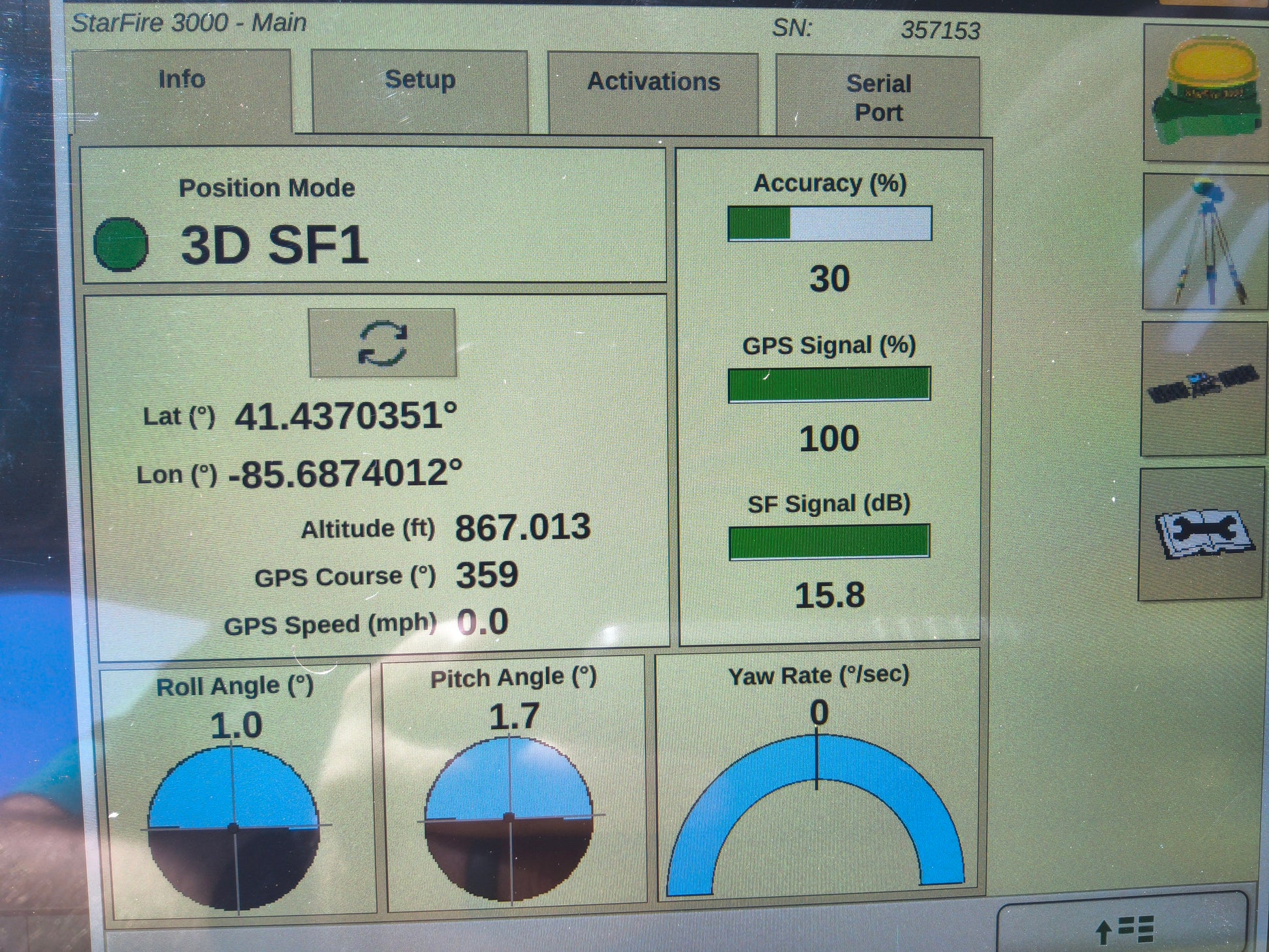Open the menu list arrow button
Image resolution: width=1269 pixels, height=952 pixels.
pyautogui.click(x=1123, y=929)
